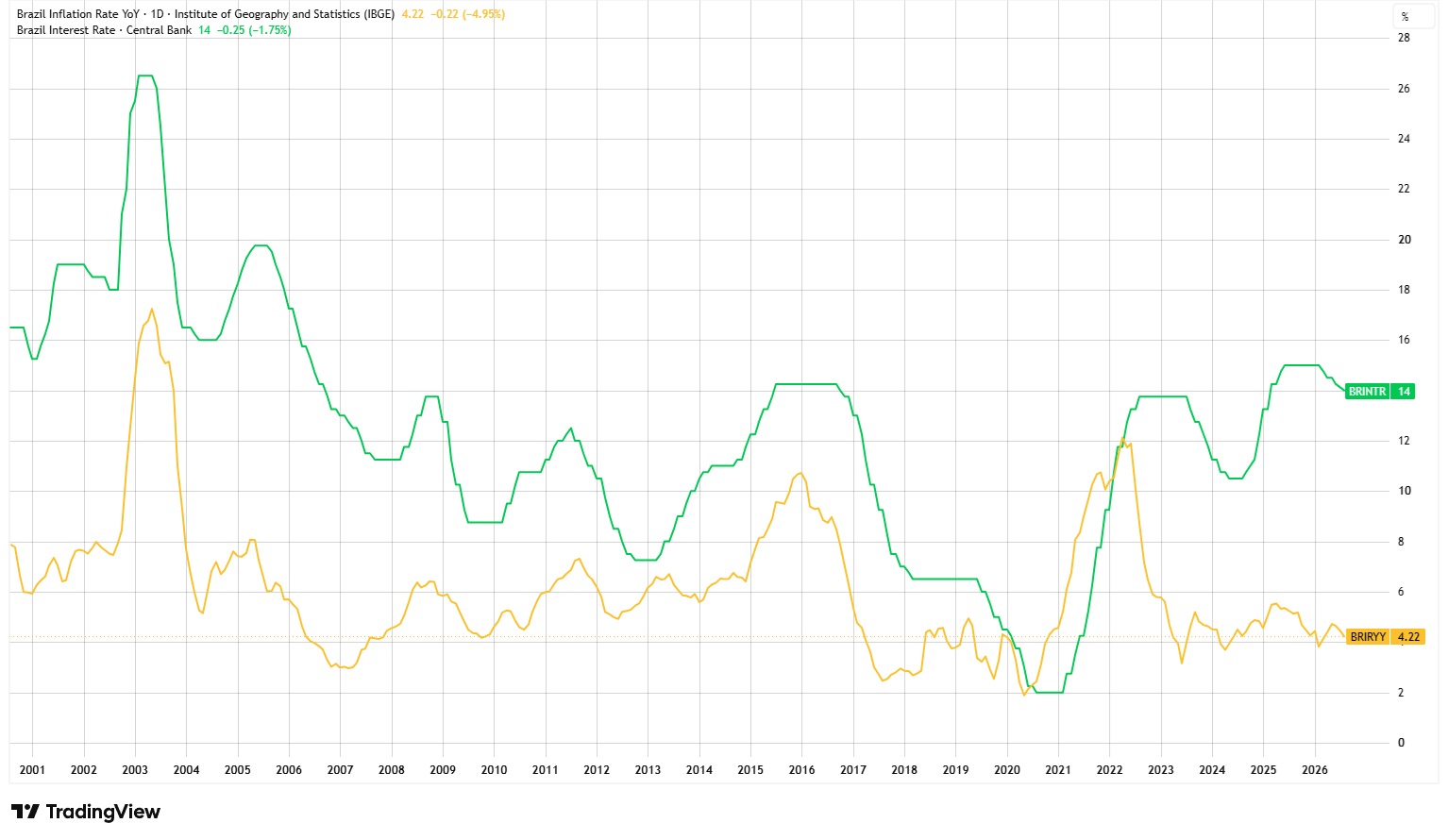This screenshot has width=1448, height=840.
Task: Select the green BRINTR price label
Action: click(x=1367, y=392)
